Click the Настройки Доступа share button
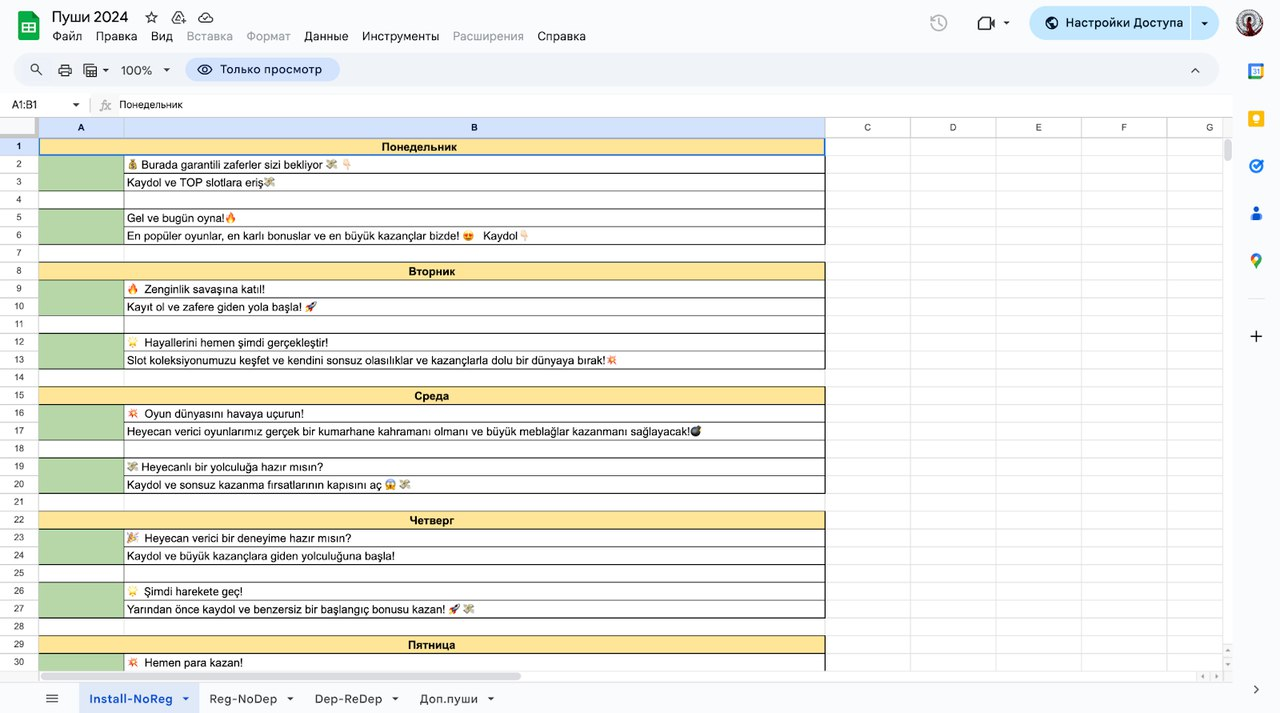Screen dimensions: 1280x713 click(x=1111, y=23)
